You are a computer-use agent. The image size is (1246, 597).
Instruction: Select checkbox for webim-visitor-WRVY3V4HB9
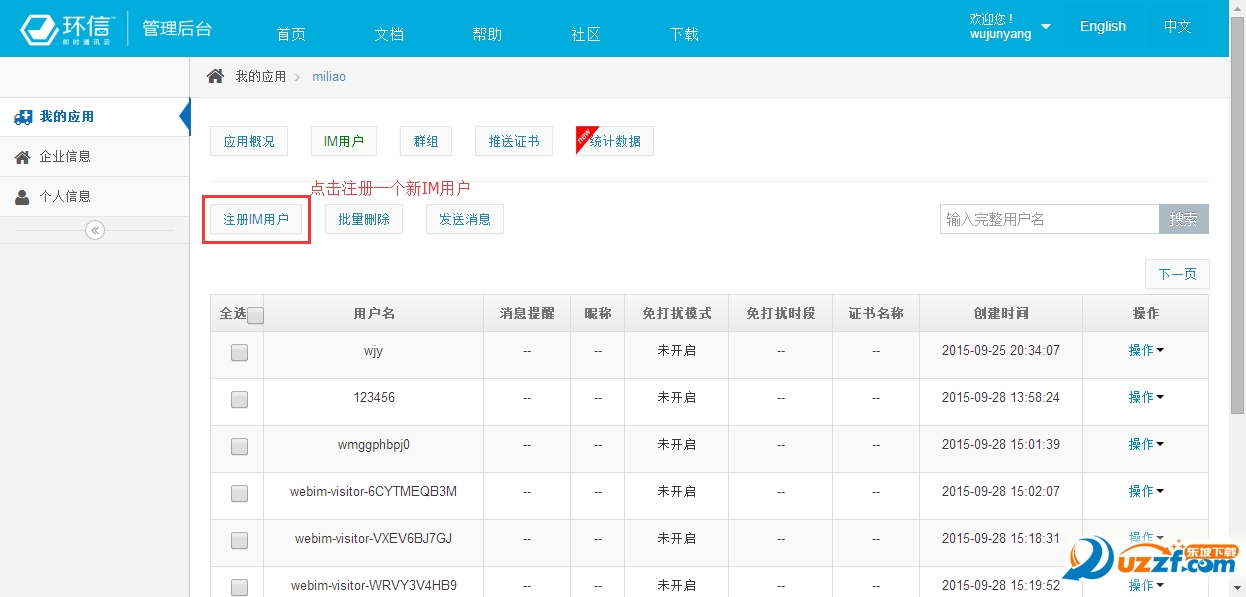(x=239, y=587)
